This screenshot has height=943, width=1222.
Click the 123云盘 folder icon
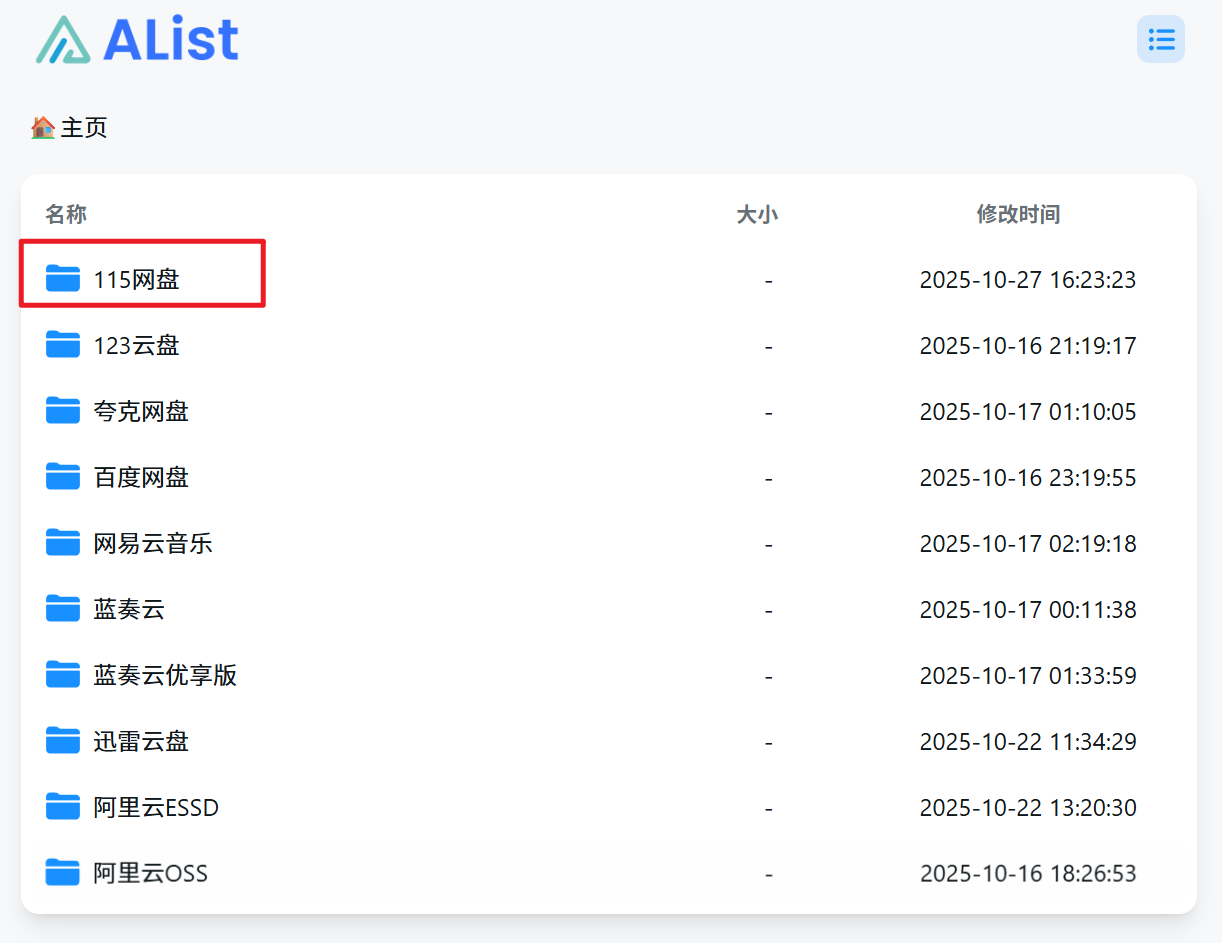[63, 345]
